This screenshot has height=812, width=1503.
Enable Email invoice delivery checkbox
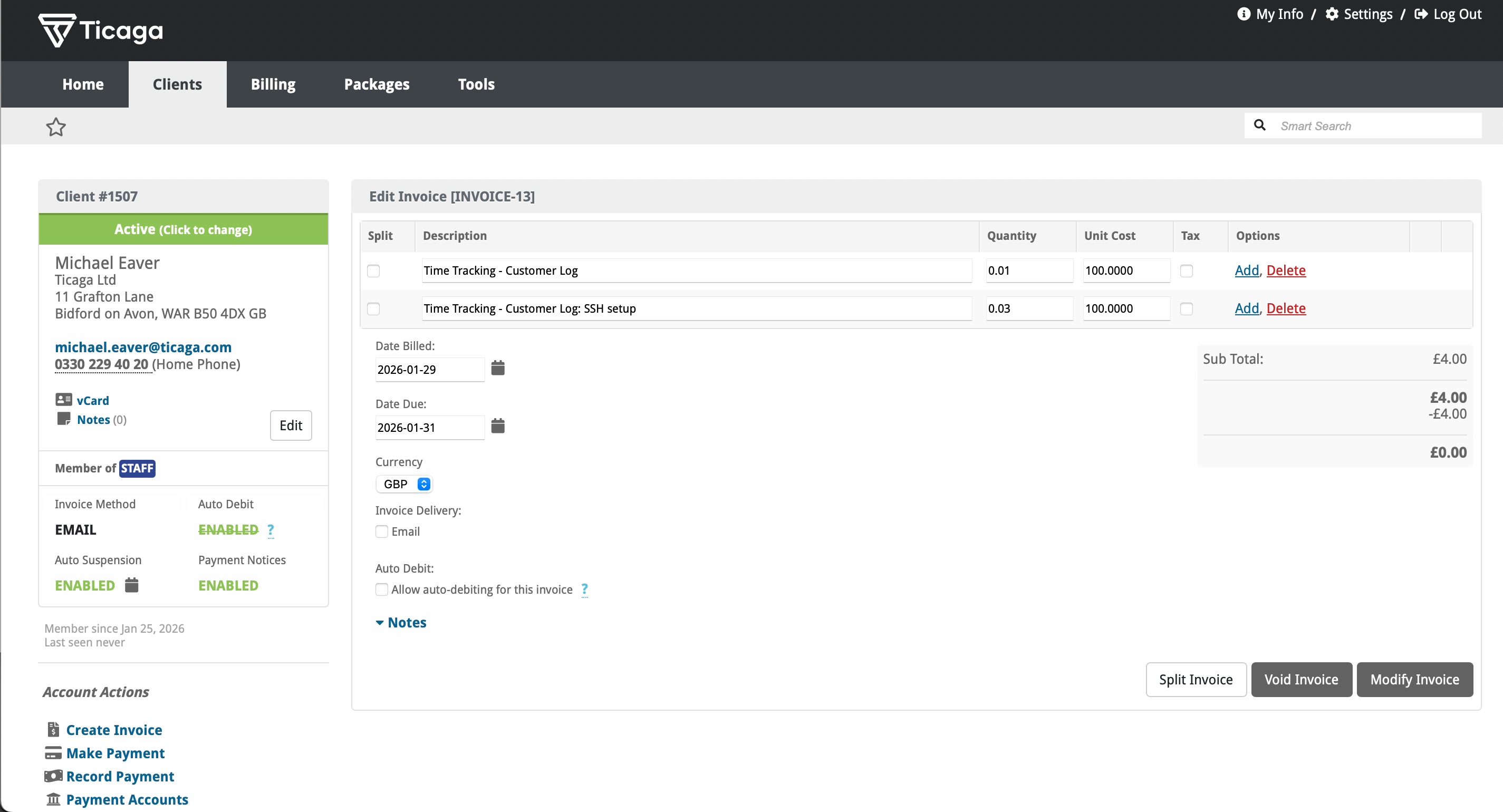pos(382,531)
